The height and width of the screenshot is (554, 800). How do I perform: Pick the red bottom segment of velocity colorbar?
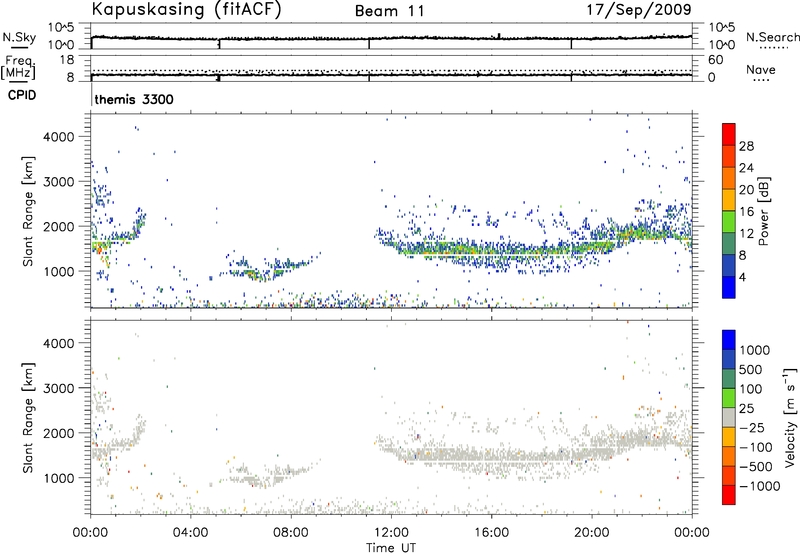pos(729,495)
